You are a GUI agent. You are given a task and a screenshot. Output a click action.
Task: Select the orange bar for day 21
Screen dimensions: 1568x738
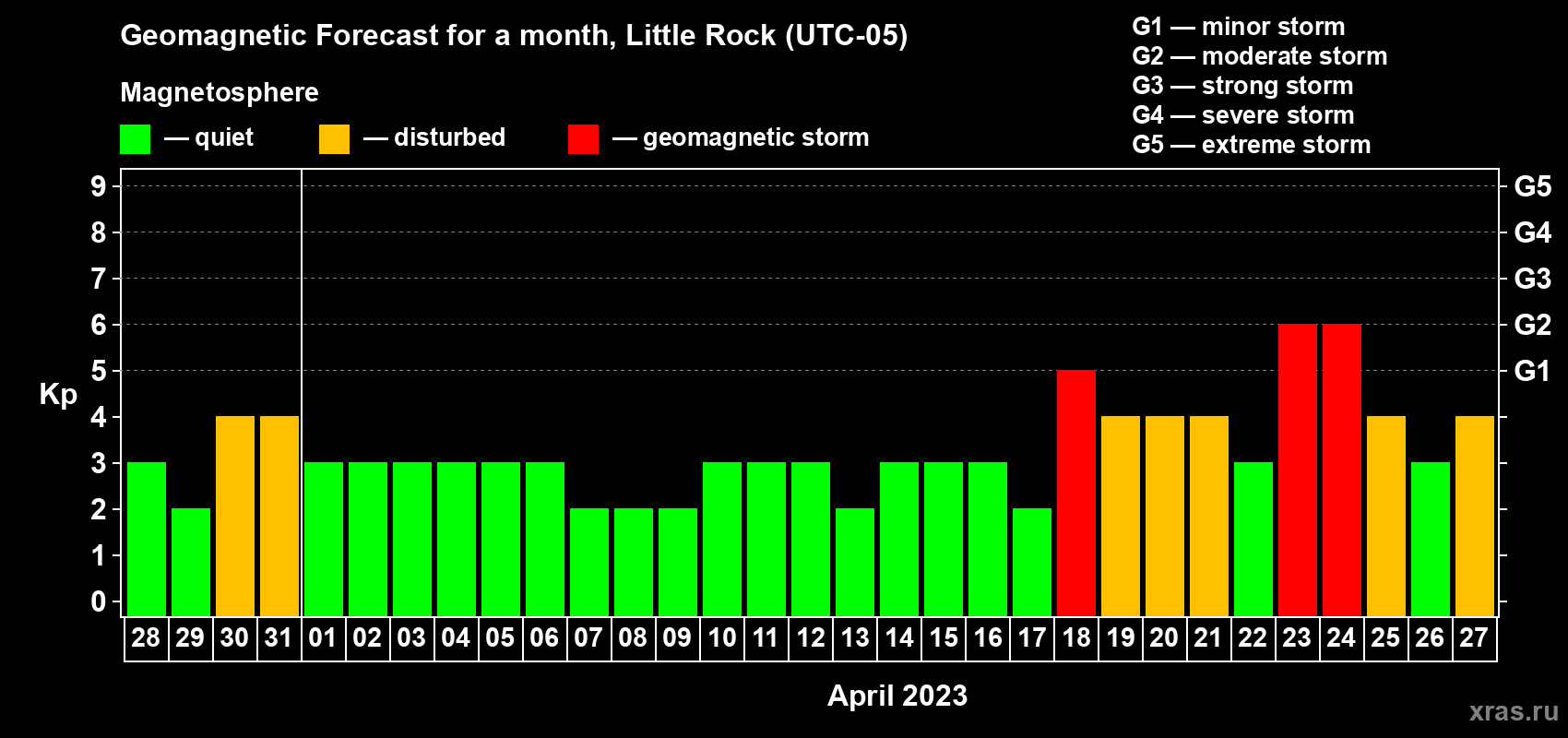(1209, 516)
